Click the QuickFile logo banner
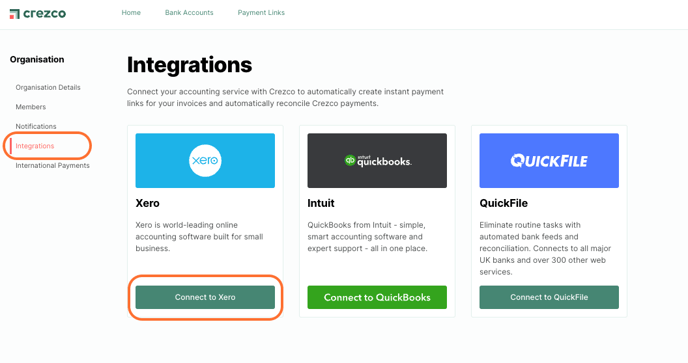688x363 pixels. coord(549,161)
